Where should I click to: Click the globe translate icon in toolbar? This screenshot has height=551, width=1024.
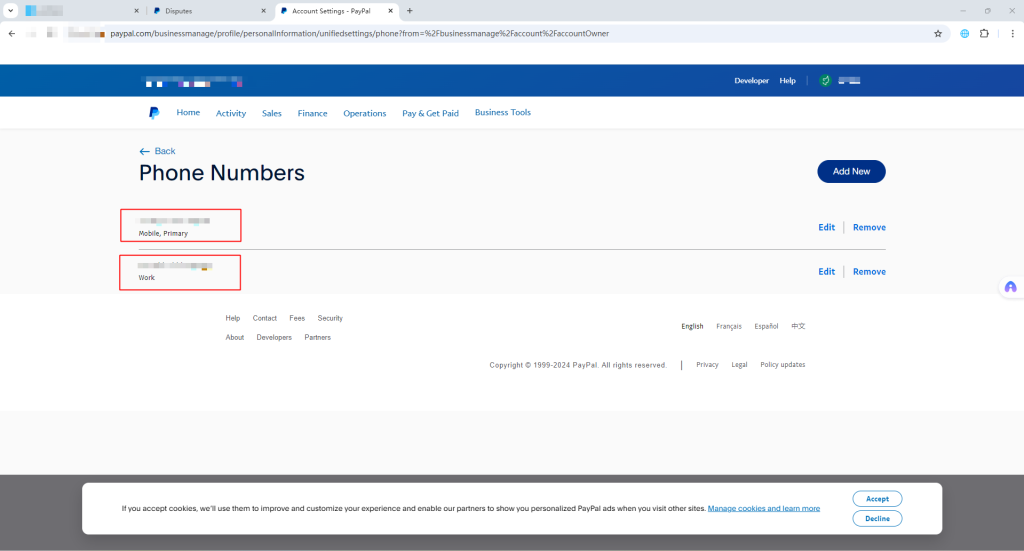tap(965, 33)
